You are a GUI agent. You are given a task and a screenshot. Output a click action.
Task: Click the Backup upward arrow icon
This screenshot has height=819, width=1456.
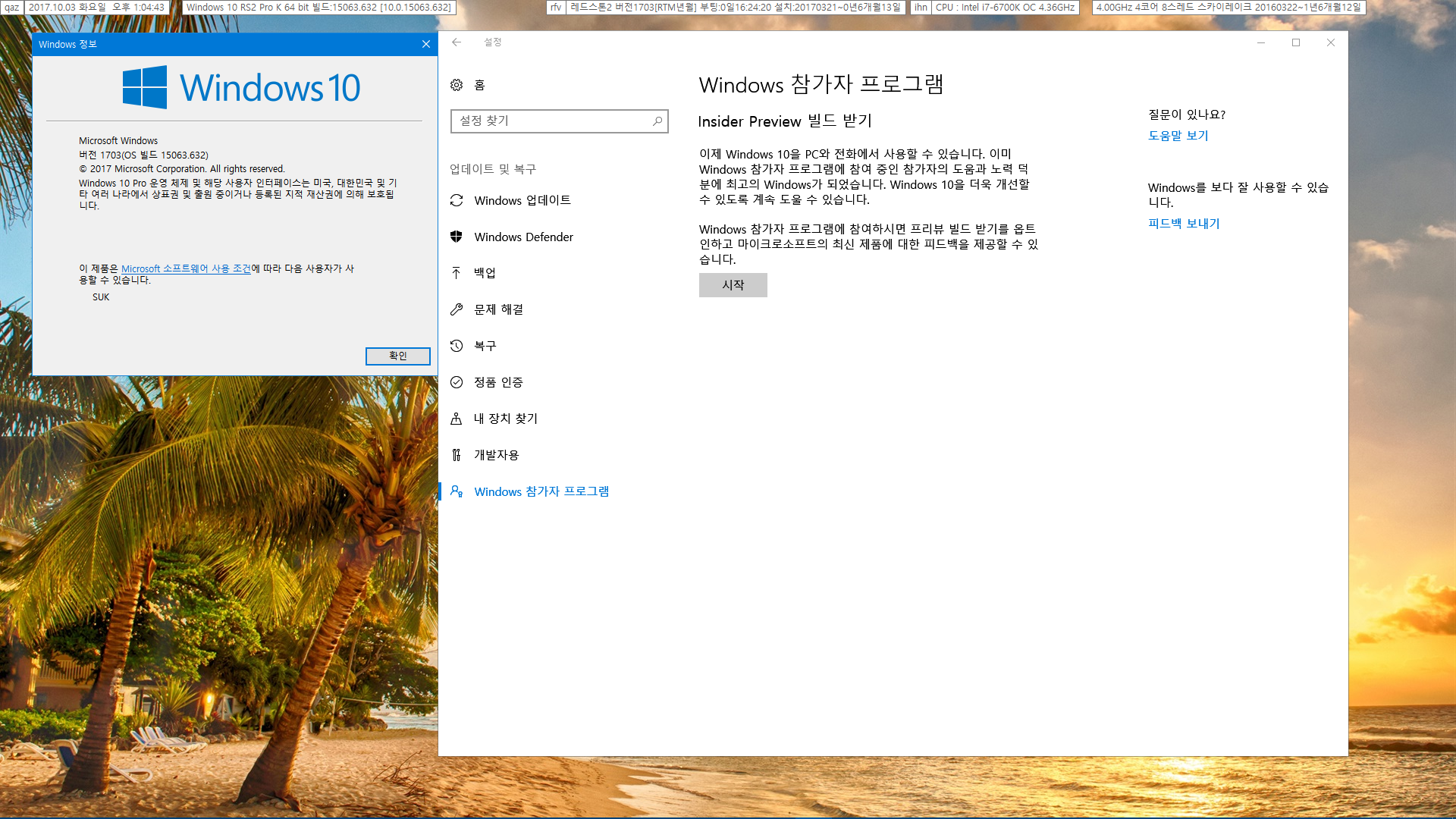[x=457, y=273]
